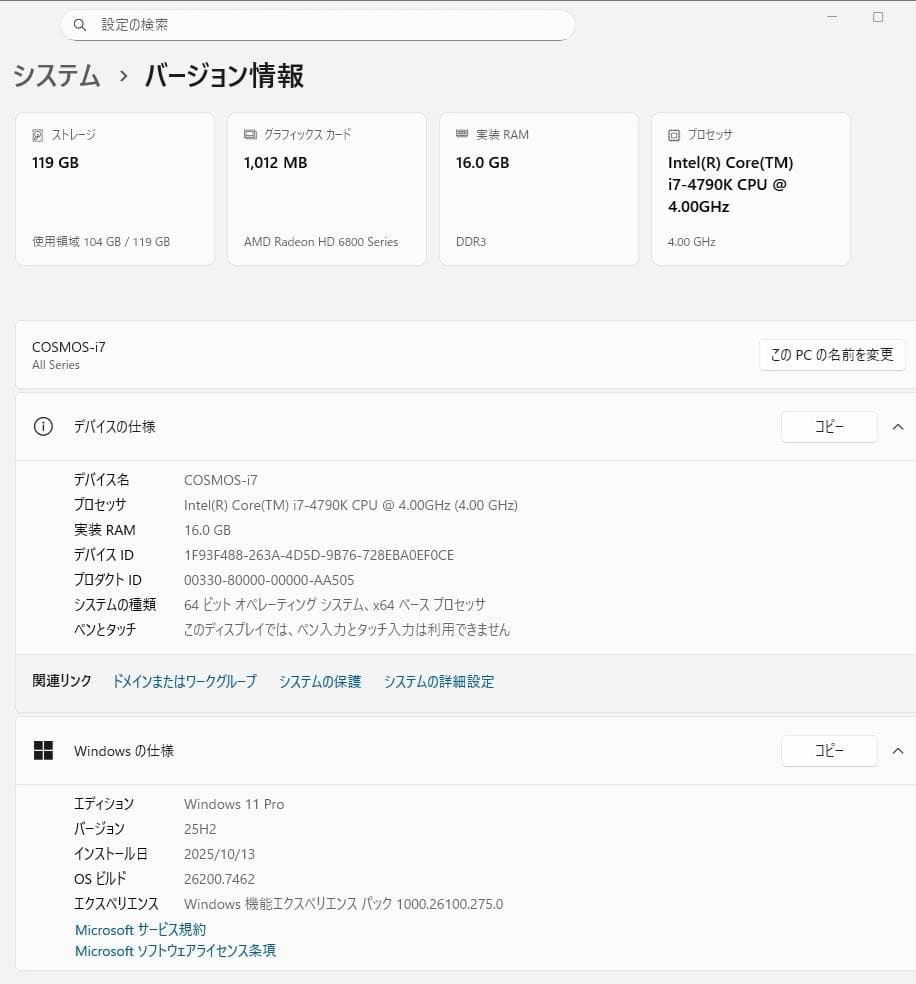
Task: Click edition value Windows 11 Pro
Action: point(234,804)
